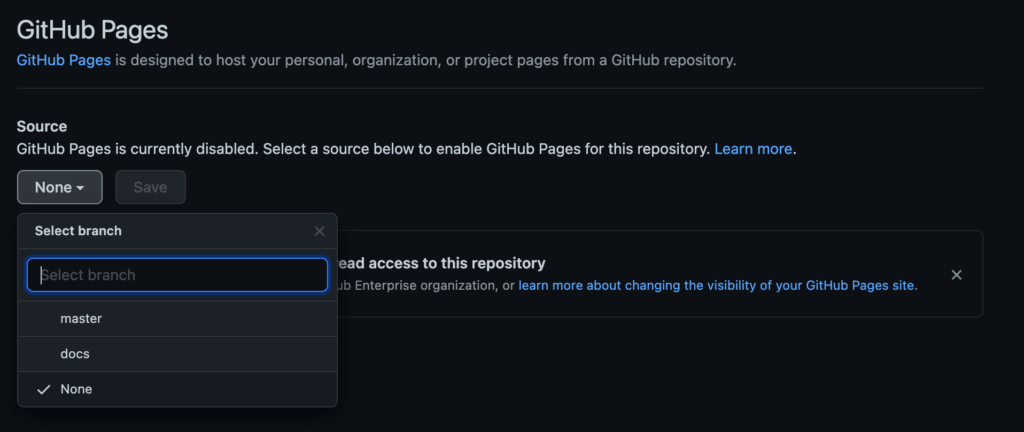Dismiss the repository access banner
Viewport: 1024px width, 432px height.
[x=956, y=275]
